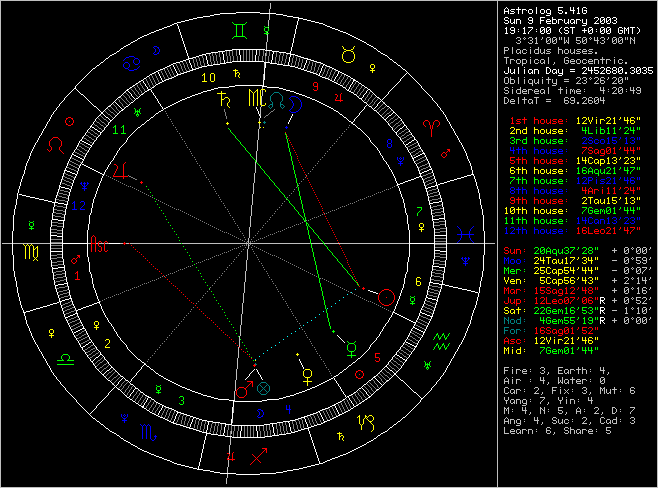Click house number 11 in the wheel

point(120,130)
